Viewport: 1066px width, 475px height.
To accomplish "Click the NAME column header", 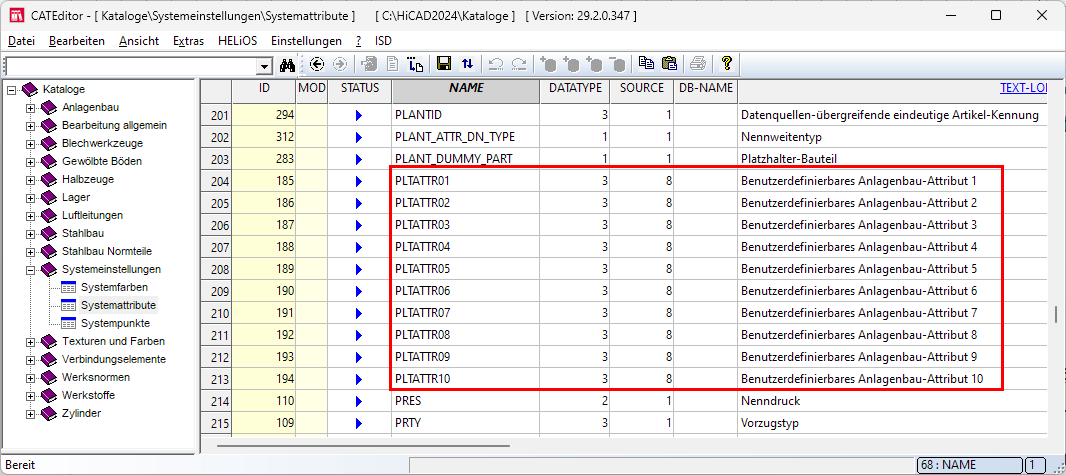I will coord(466,88).
